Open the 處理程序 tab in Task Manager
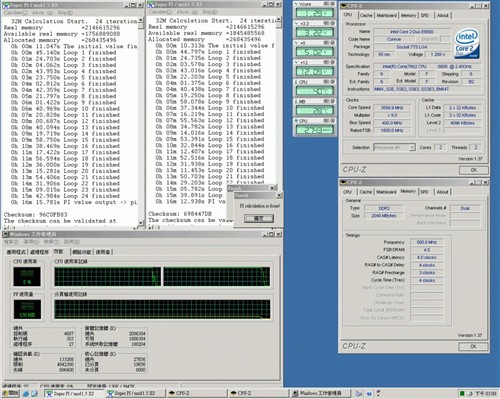This screenshot has height=399, width=500. pos(39,252)
